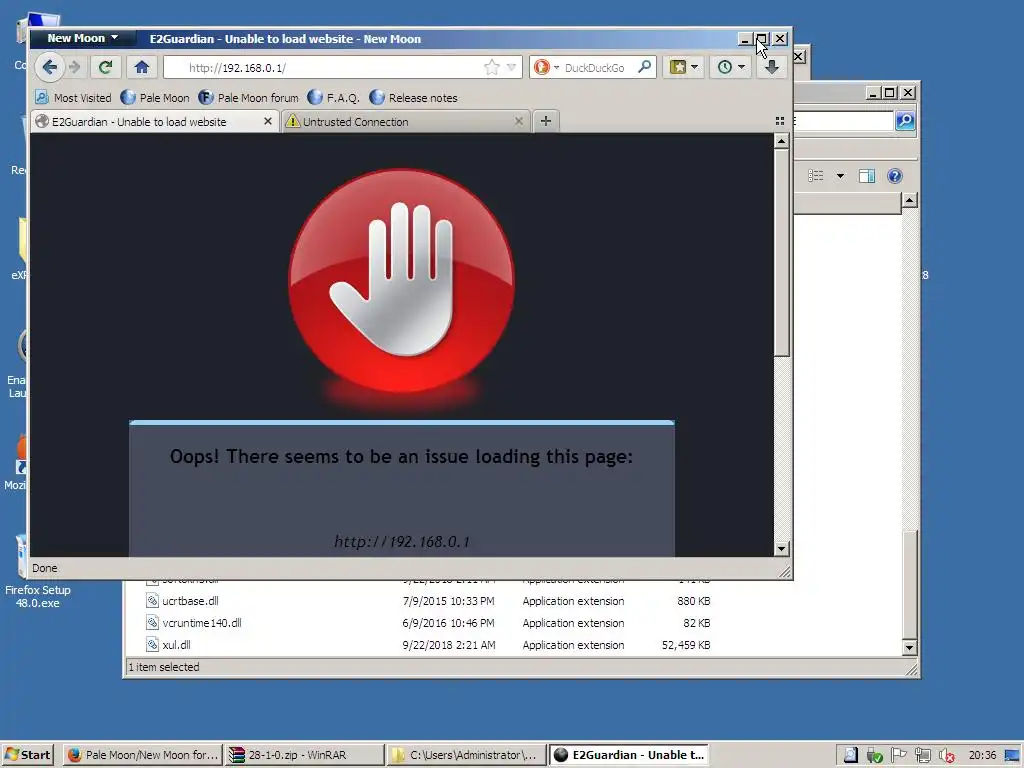
Task: Show all tabs grid icon
Action: click(x=780, y=121)
